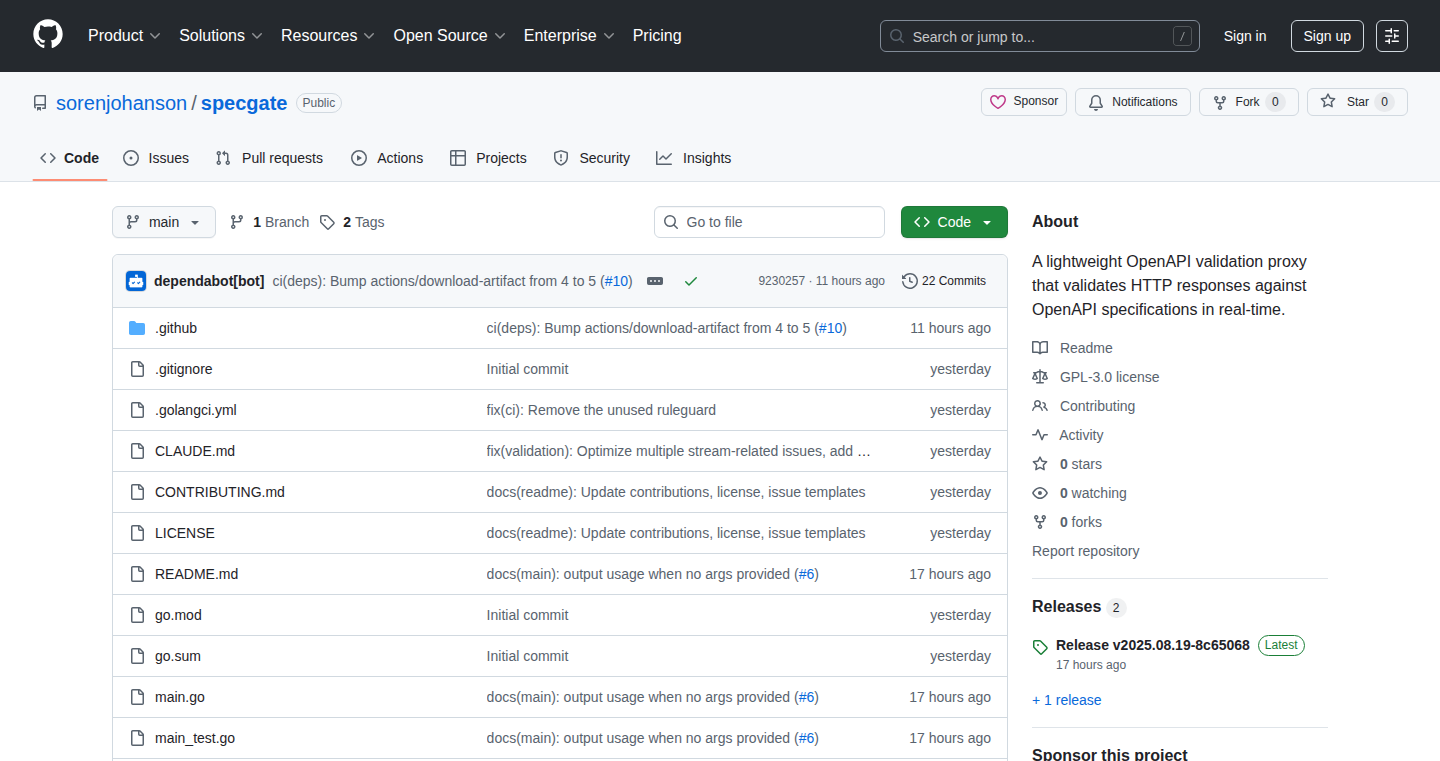Open the main branch selector dropdown
The image size is (1440, 761).
[164, 222]
